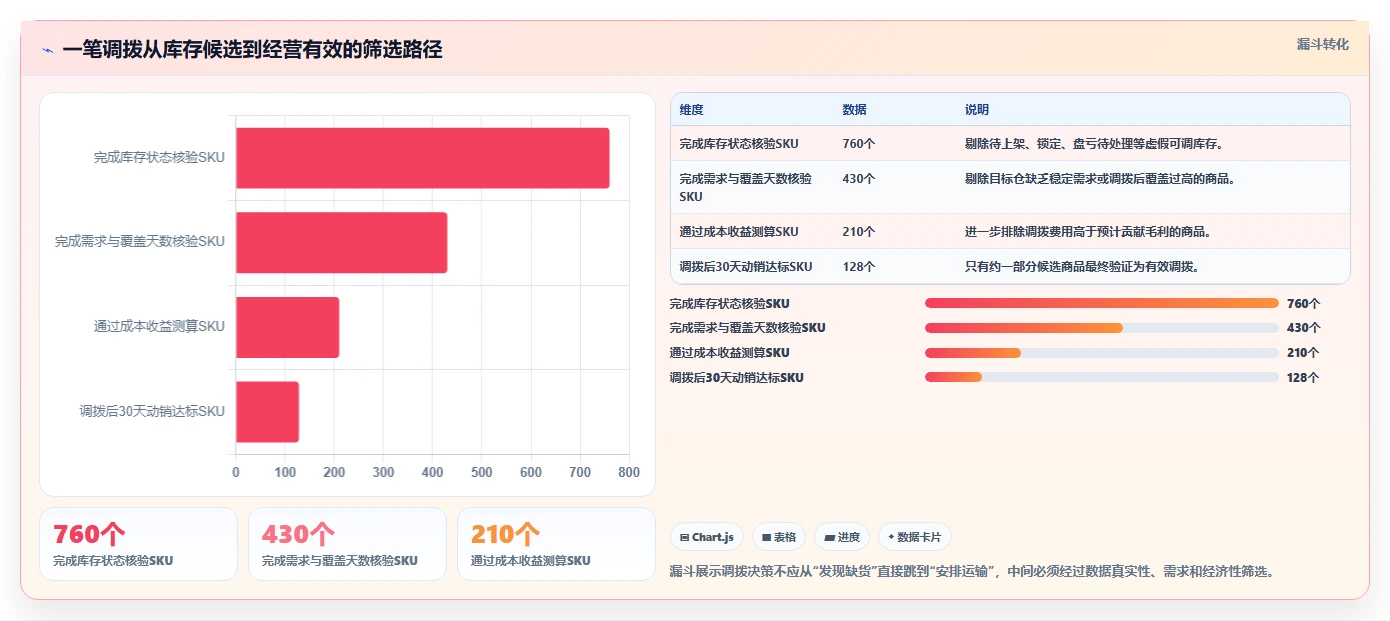Viewport: 1390px width, 621px height.
Task: Select the 通过成本收益测算SKU chart bar
Action: pyautogui.click(x=287, y=327)
